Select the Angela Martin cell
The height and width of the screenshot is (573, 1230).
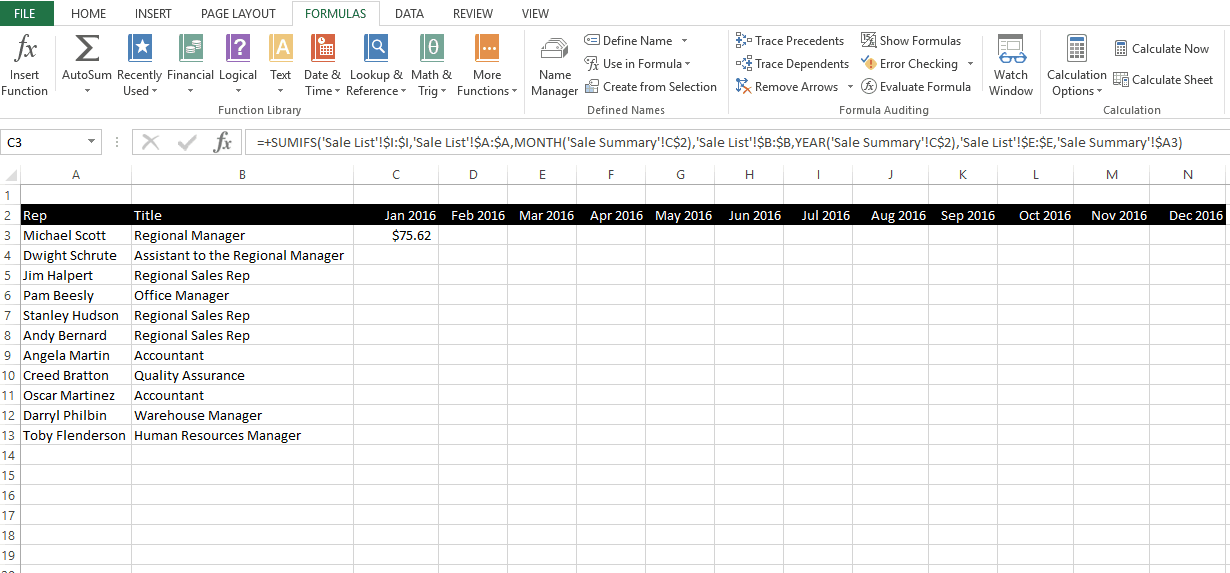[x=76, y=355]
